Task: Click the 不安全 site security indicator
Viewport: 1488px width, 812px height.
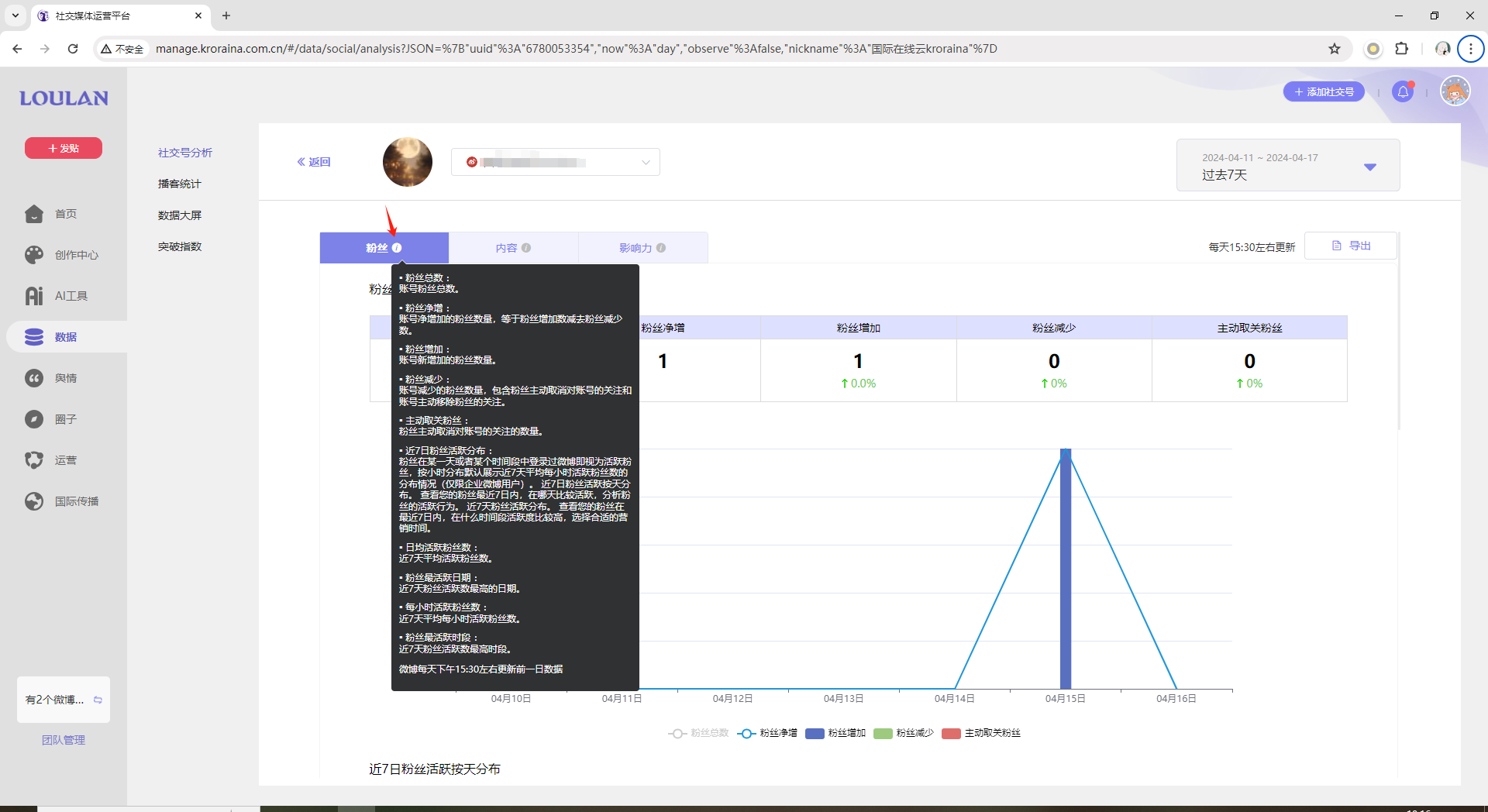Action: tap(122, 49)
